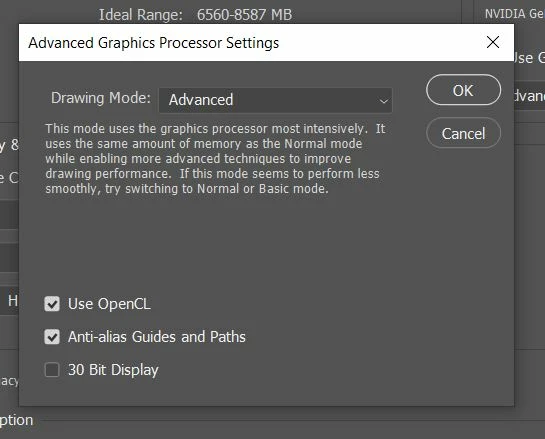Uncheck Anti-alias Guides and Paths box
545x439 pixels.
(x=52, y=337)
